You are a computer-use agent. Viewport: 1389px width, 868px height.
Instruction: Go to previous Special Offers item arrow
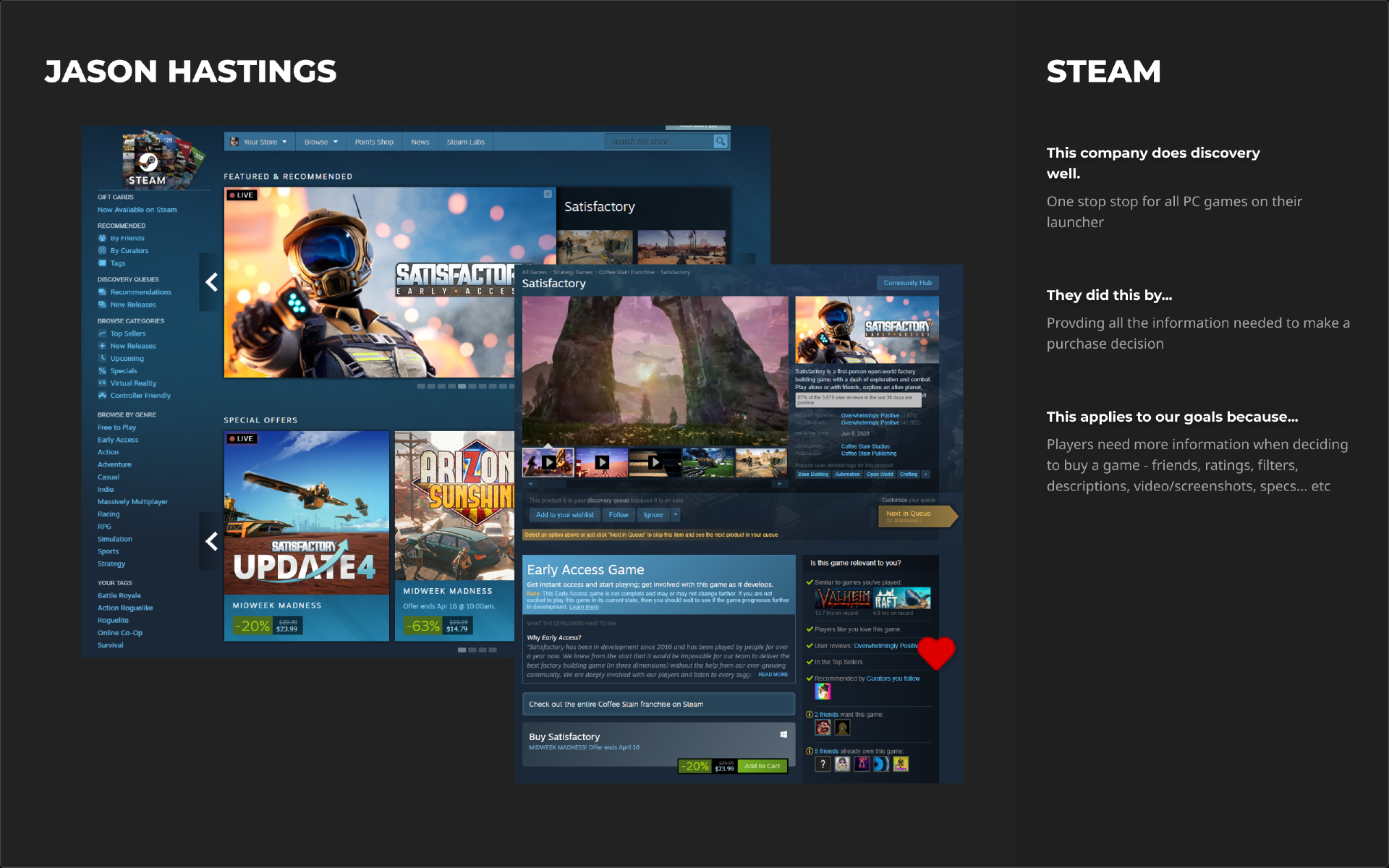click(211, 541)
